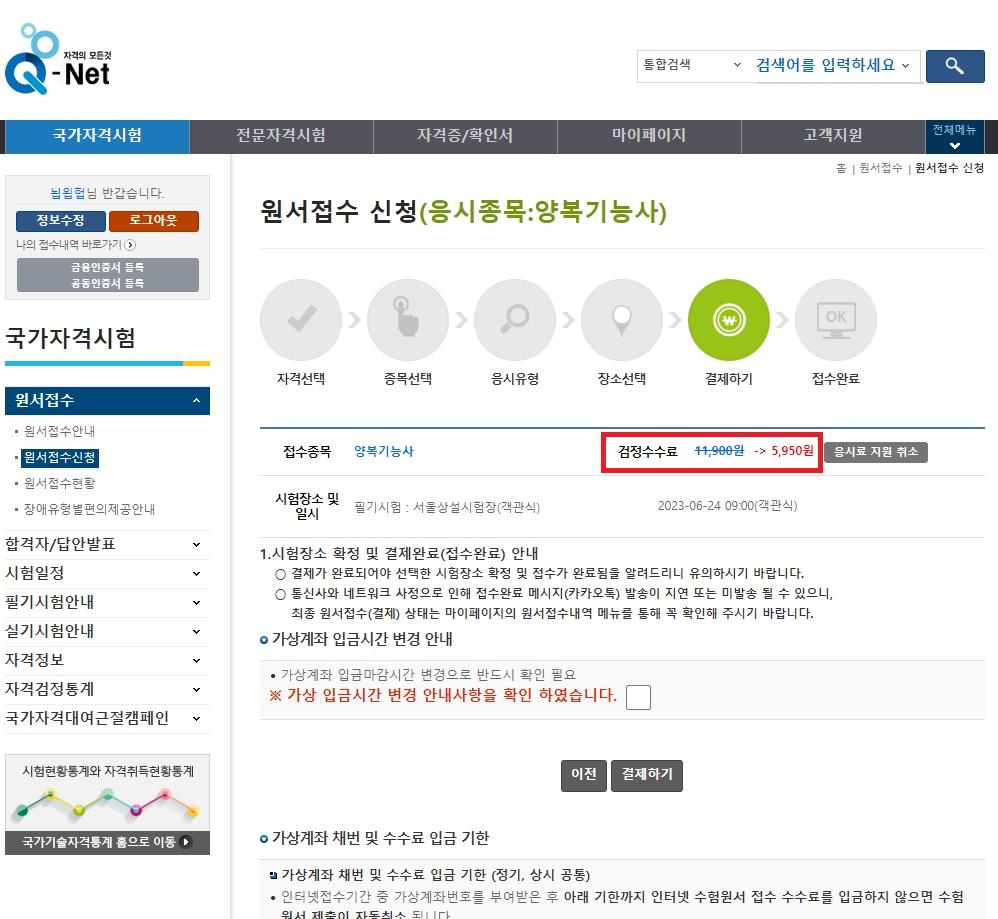The height and width of the screenshot is (919, 998).
Task: Click the 응시료 지원 취소 button
Action: click(877, 451)
